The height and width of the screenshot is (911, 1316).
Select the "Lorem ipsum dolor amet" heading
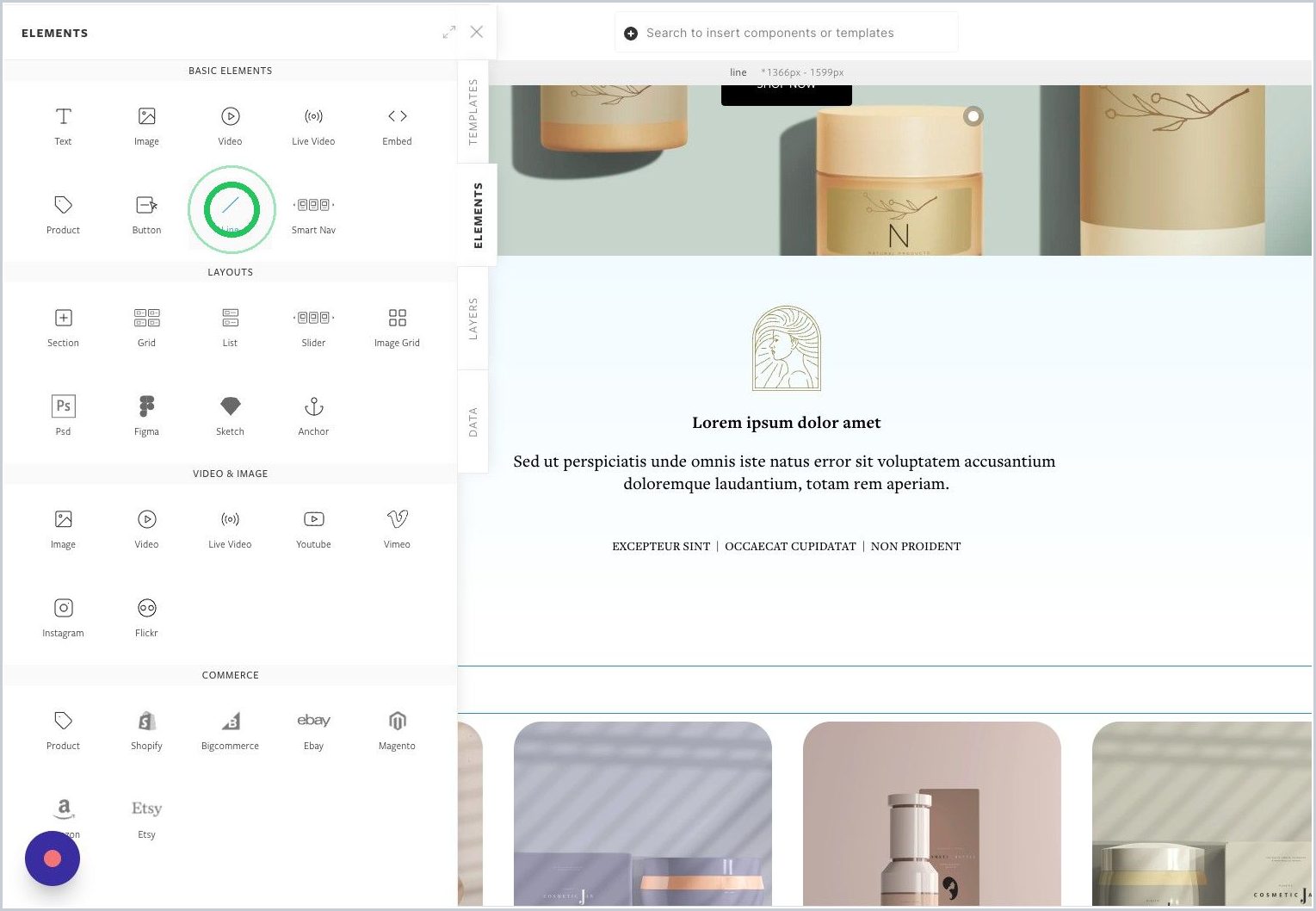tap(787, 423)
